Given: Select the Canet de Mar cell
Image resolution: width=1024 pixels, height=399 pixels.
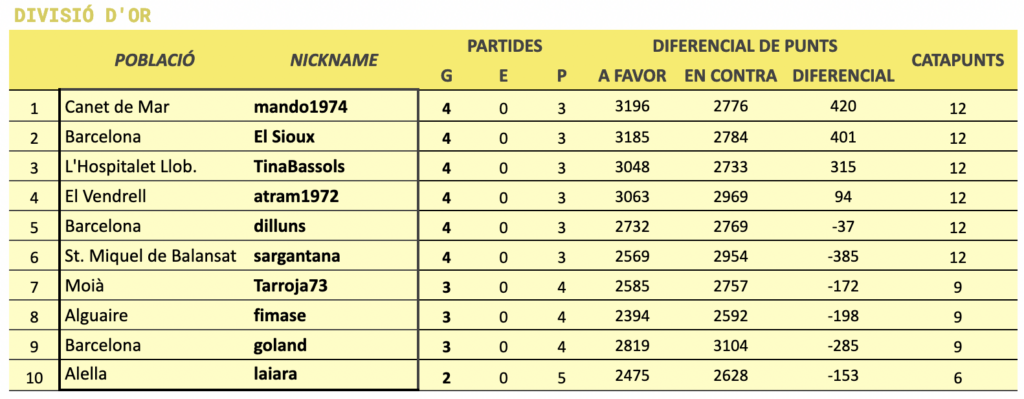Looking at the screenshot, I should [x=117, y=107].
